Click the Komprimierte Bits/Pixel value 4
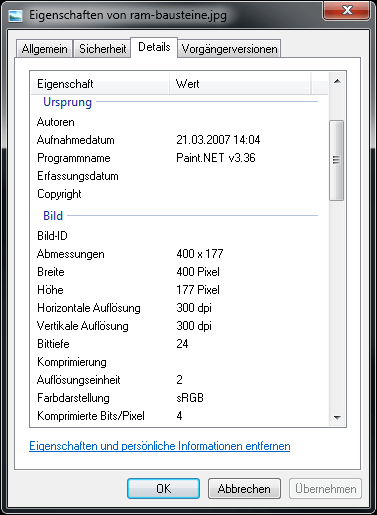Image resolution: width=377 pixels, height=515 pixels. [179, 416]
